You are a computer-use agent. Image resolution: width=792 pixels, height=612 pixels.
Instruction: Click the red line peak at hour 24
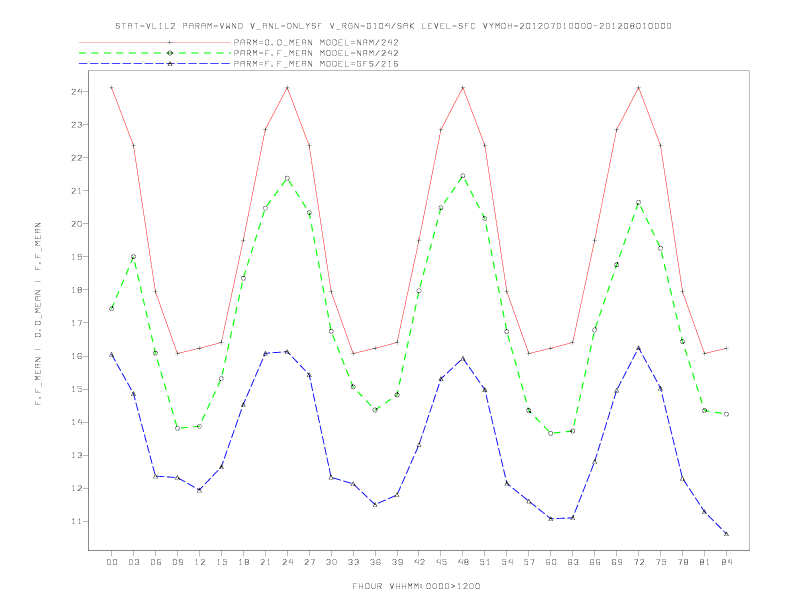click(x=287, y=88)
